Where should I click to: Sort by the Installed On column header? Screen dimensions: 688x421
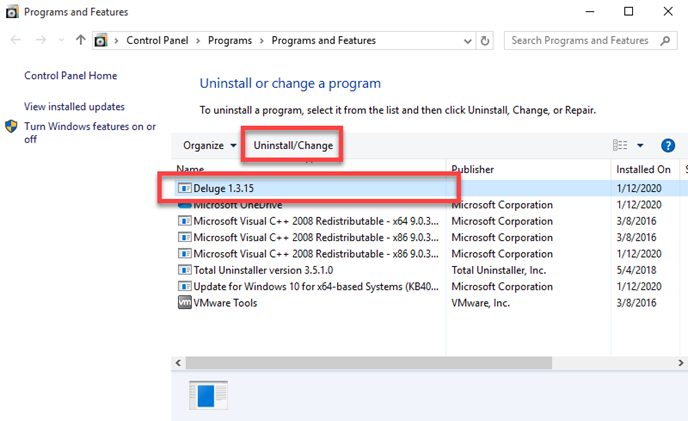645,169
